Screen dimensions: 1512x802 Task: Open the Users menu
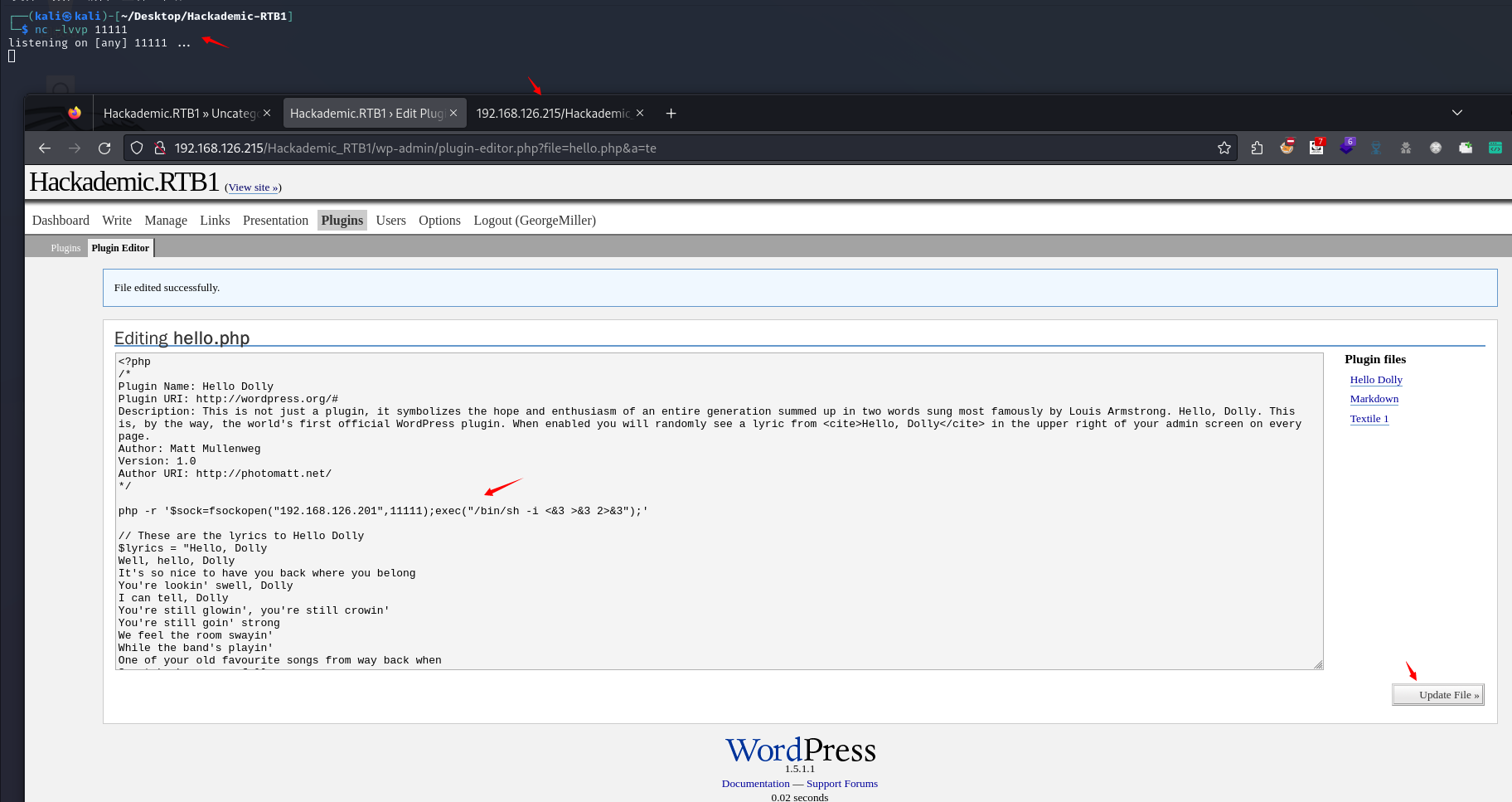[390, 220]
